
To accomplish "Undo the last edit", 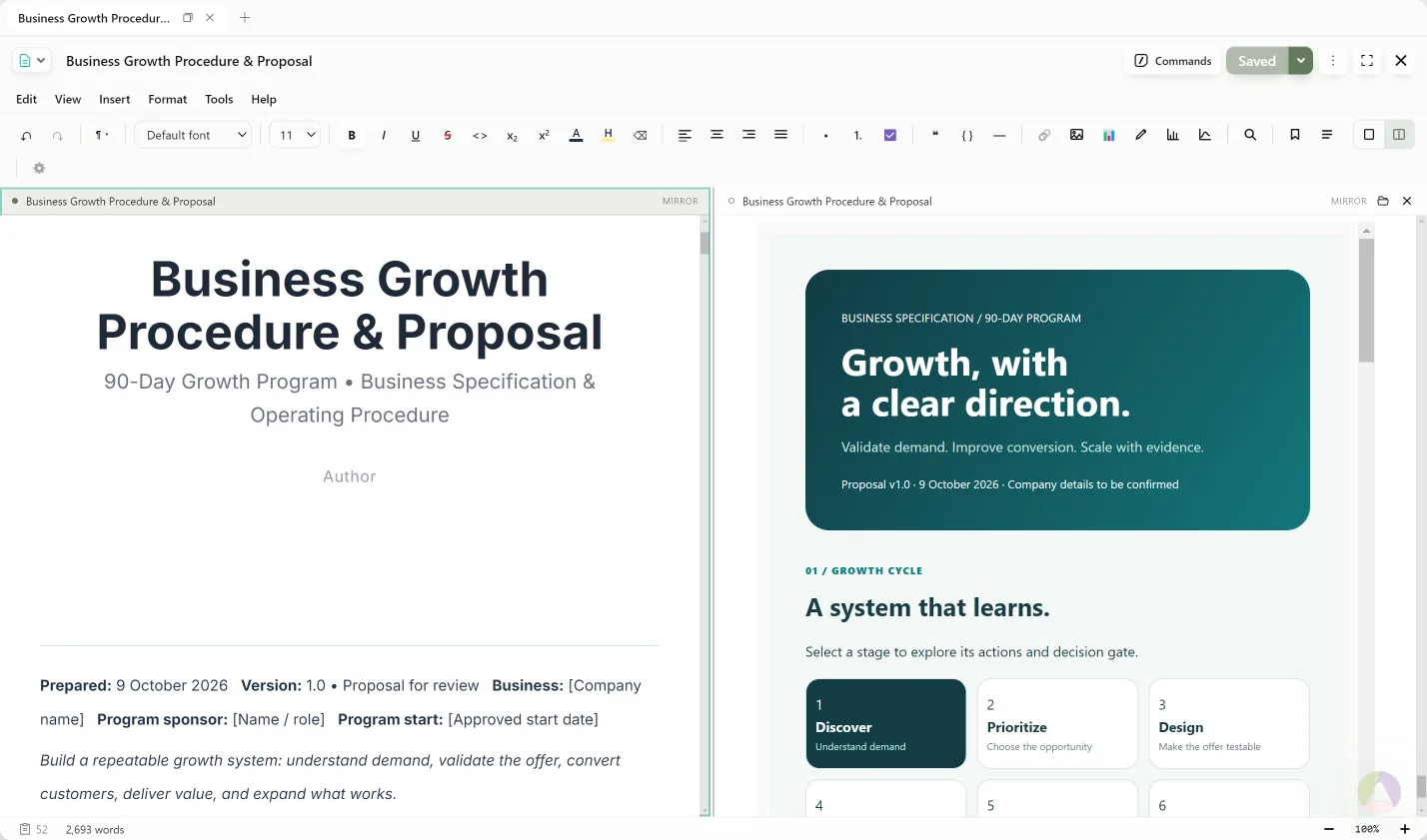I will coord(27,135).
